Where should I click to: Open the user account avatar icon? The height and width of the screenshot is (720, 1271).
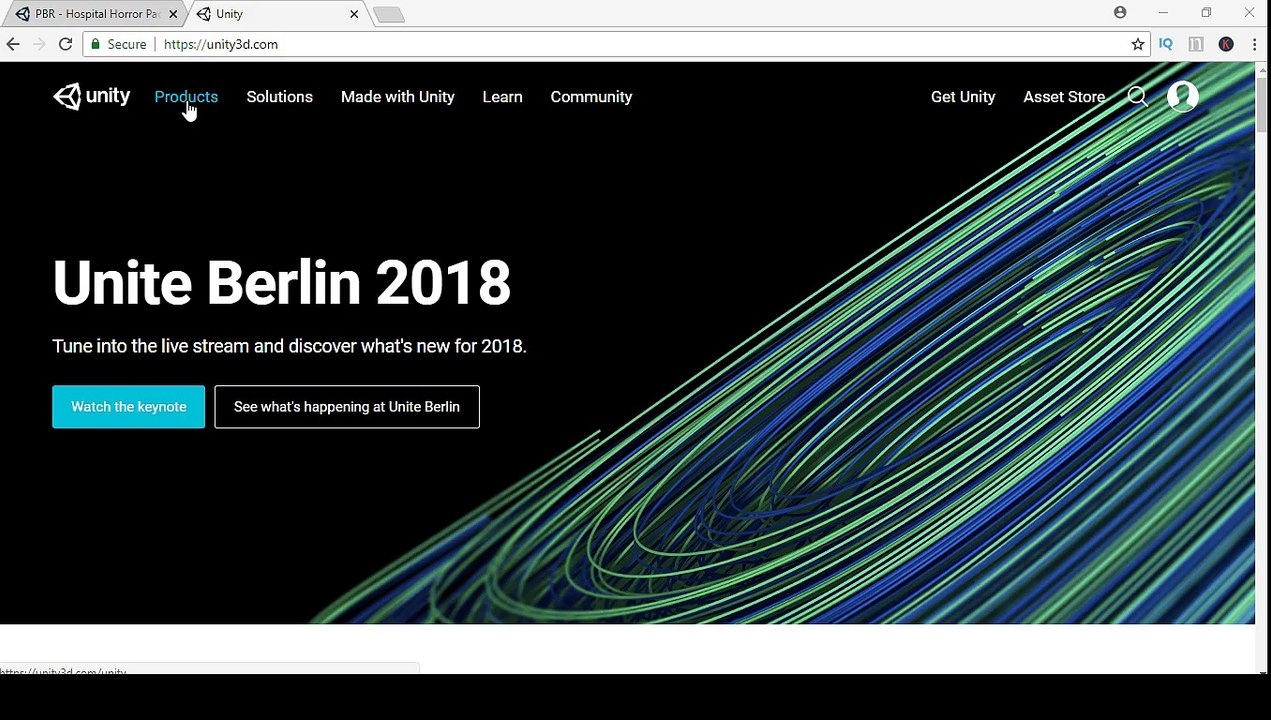point(1182,96)
